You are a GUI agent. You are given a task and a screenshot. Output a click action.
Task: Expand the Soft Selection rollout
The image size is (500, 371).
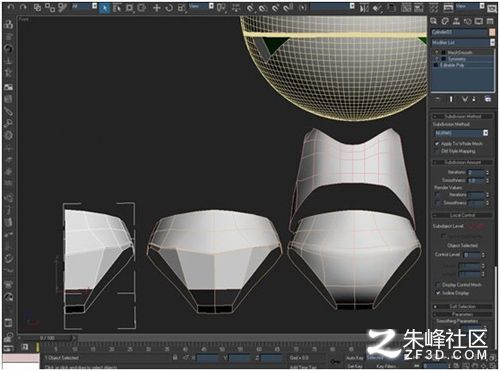[463, 306]
